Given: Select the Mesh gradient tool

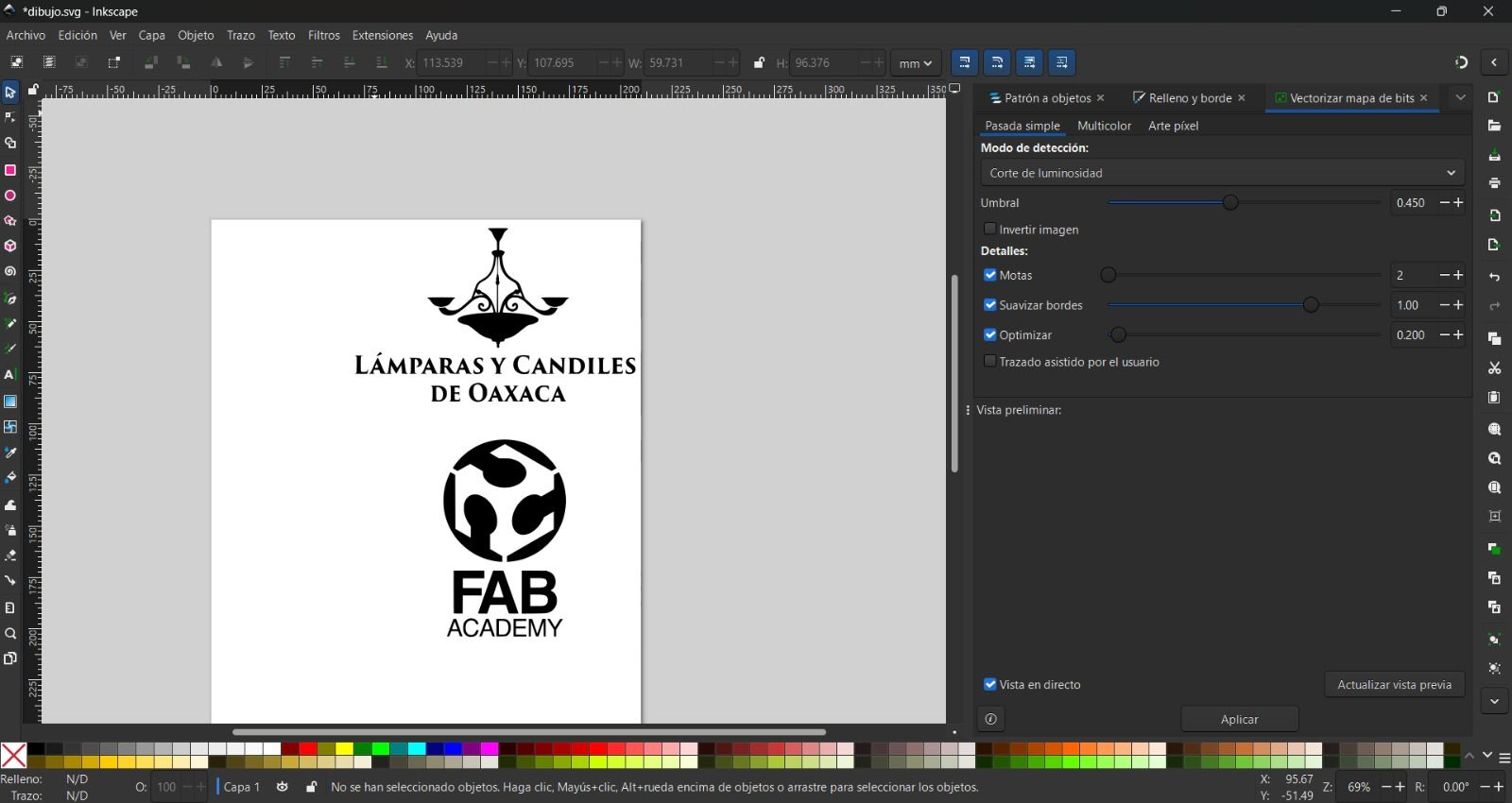Looking at the screenshot, I should [x=10, y=427].
